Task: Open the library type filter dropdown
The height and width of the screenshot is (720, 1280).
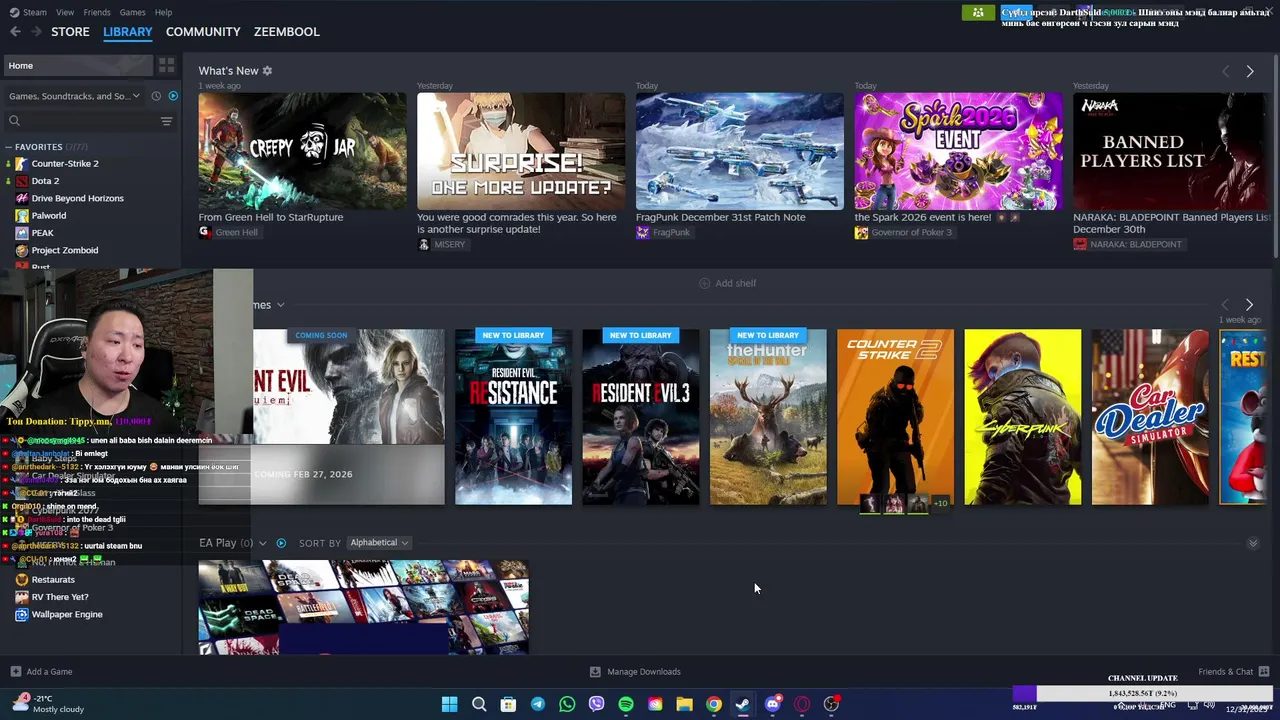Action: [75, 96]
